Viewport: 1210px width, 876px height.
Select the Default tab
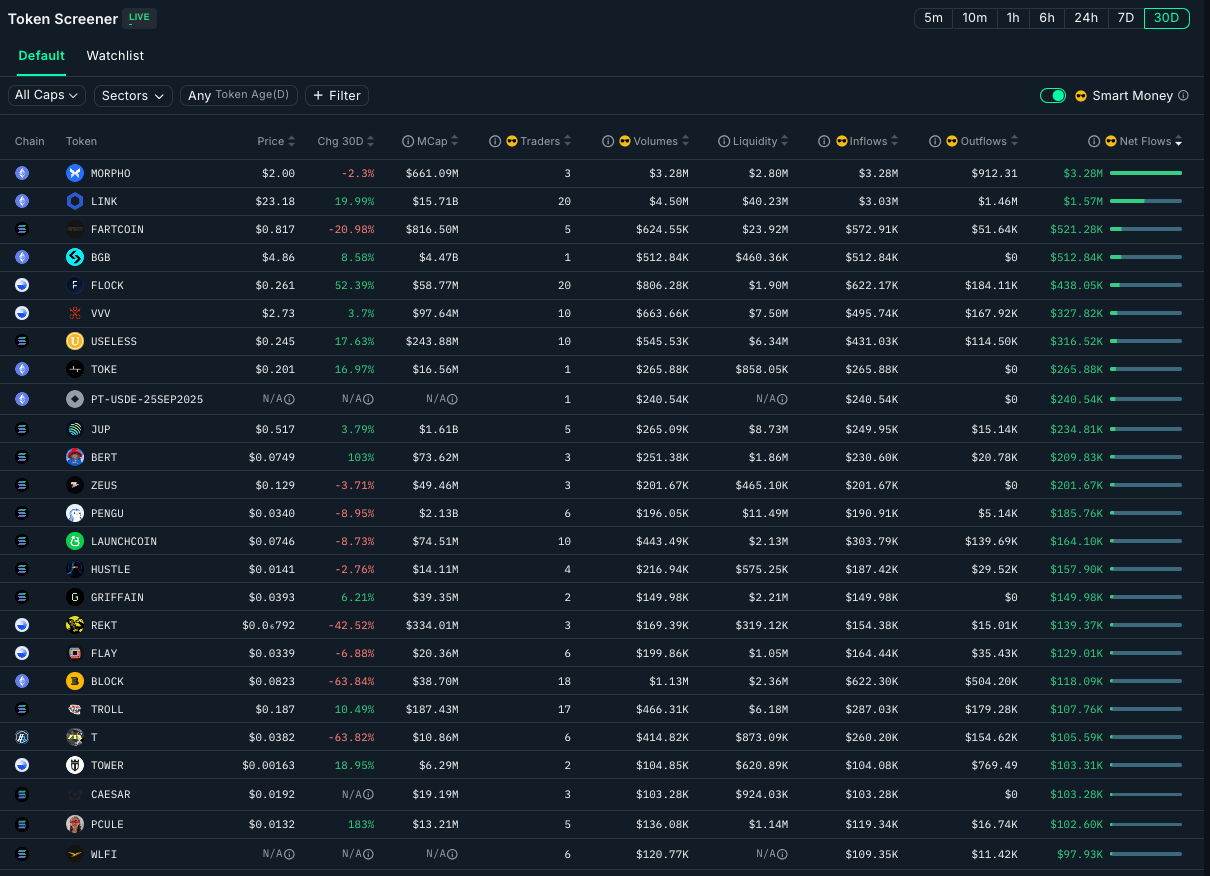tap(41, 56)
